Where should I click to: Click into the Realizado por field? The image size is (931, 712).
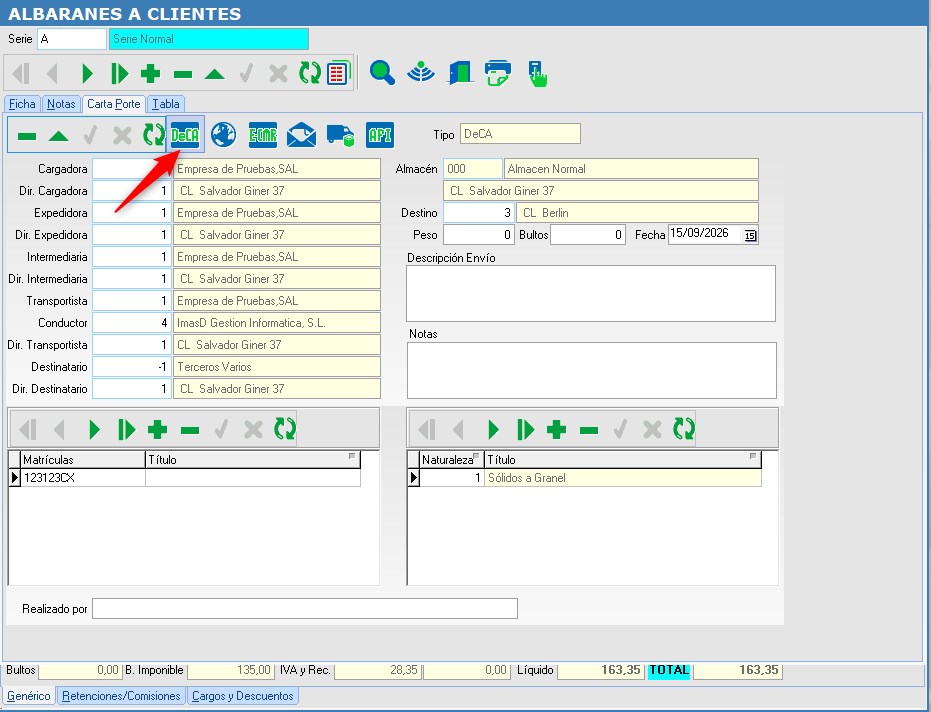point(305,609)
